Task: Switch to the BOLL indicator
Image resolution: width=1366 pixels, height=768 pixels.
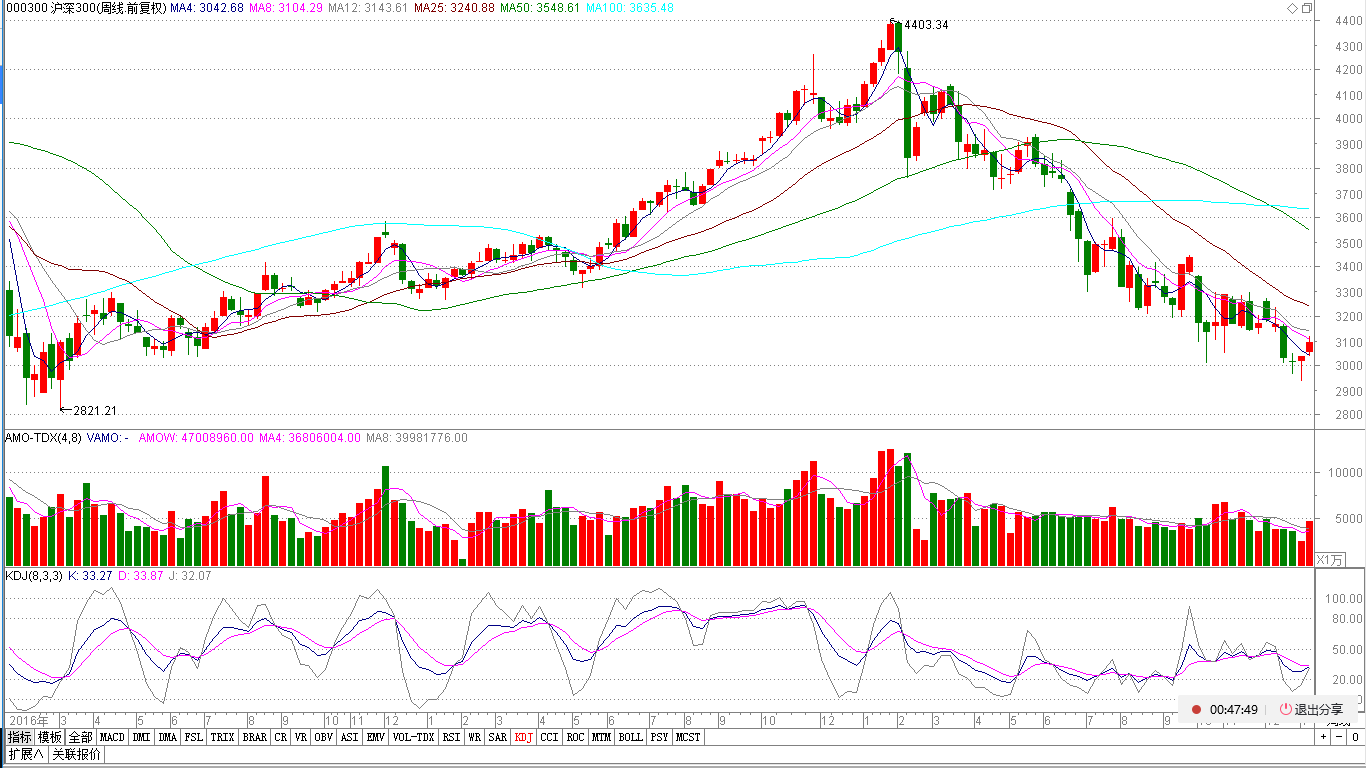Action: click(630, 737)
